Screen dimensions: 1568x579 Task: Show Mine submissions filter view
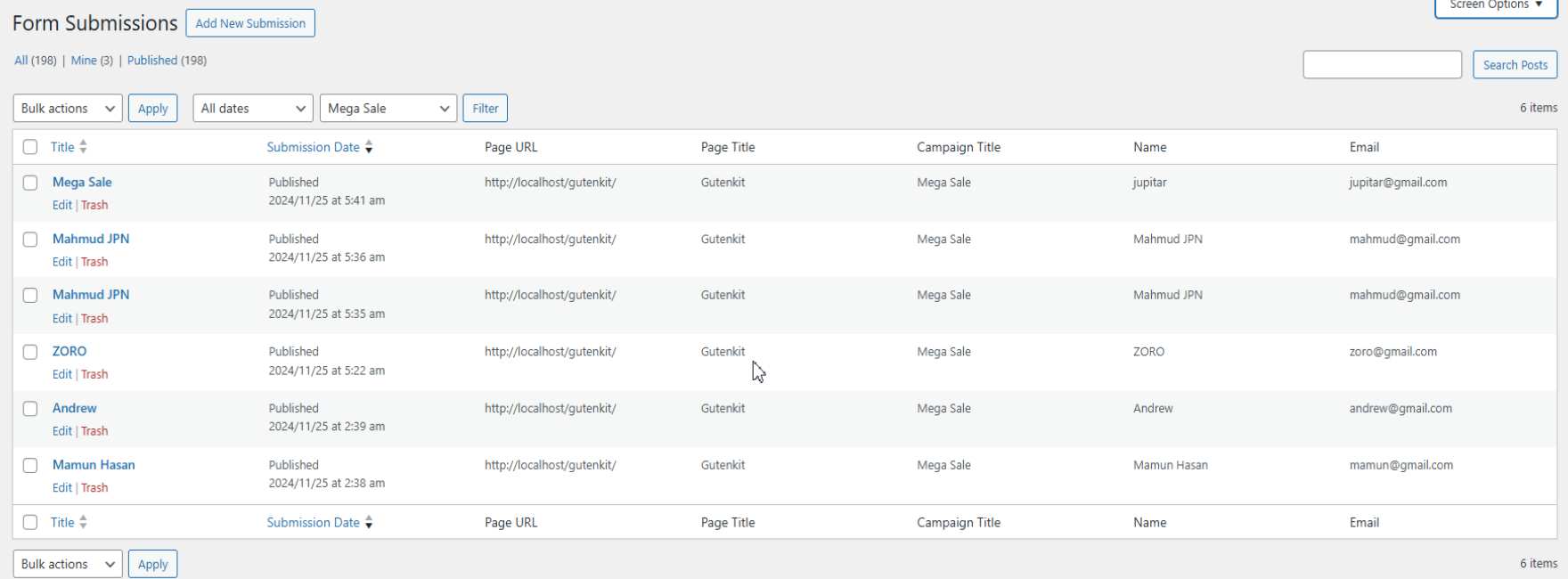84,61
